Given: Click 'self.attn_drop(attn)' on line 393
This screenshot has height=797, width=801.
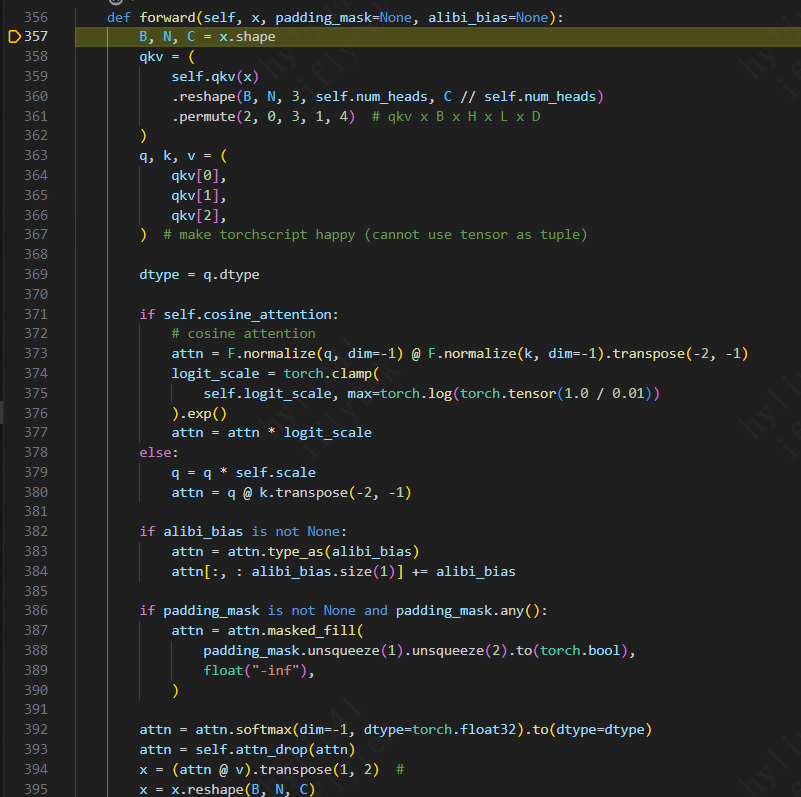Looking at the screenshot, I should pyautogui.click(x=275, y=749).
